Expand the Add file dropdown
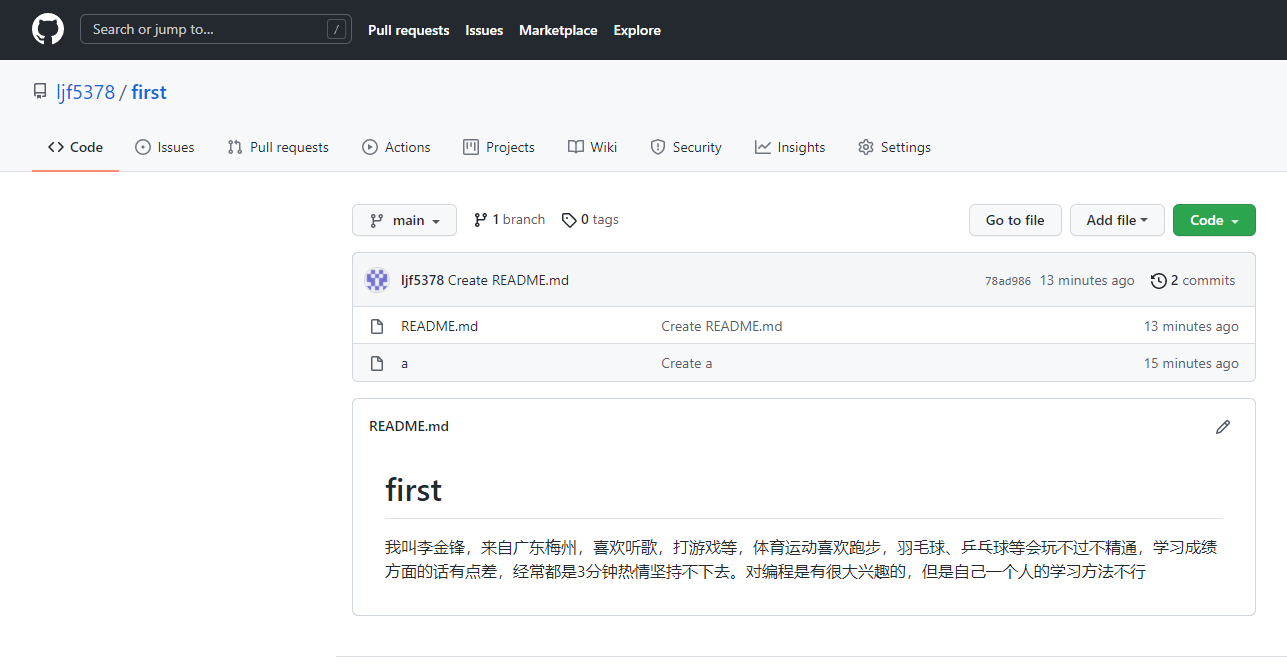This screenshot has width=1287, height=672. pyautogui.click(x=1117, y=220)
